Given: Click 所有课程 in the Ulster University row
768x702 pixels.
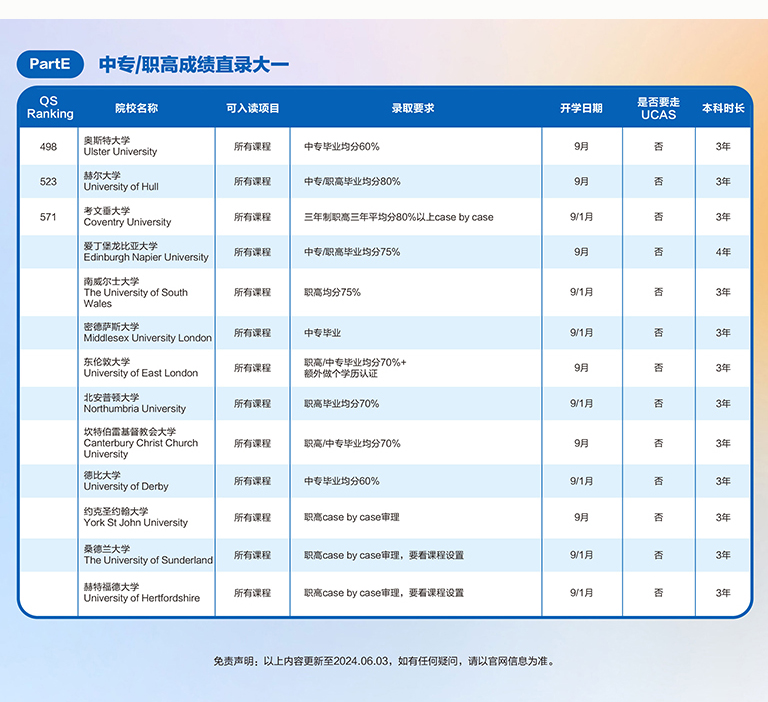Looking at the screenshot, I should click(x=252, y=146).
